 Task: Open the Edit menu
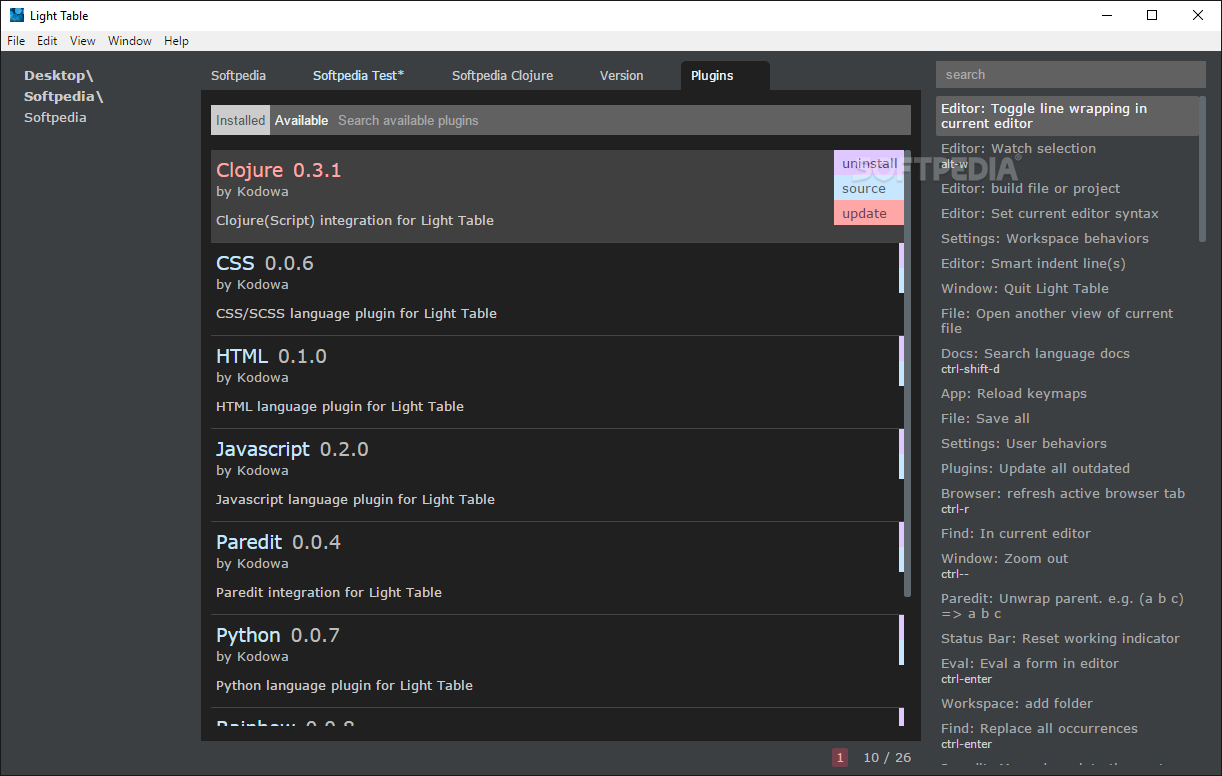(x=47, y=41)
